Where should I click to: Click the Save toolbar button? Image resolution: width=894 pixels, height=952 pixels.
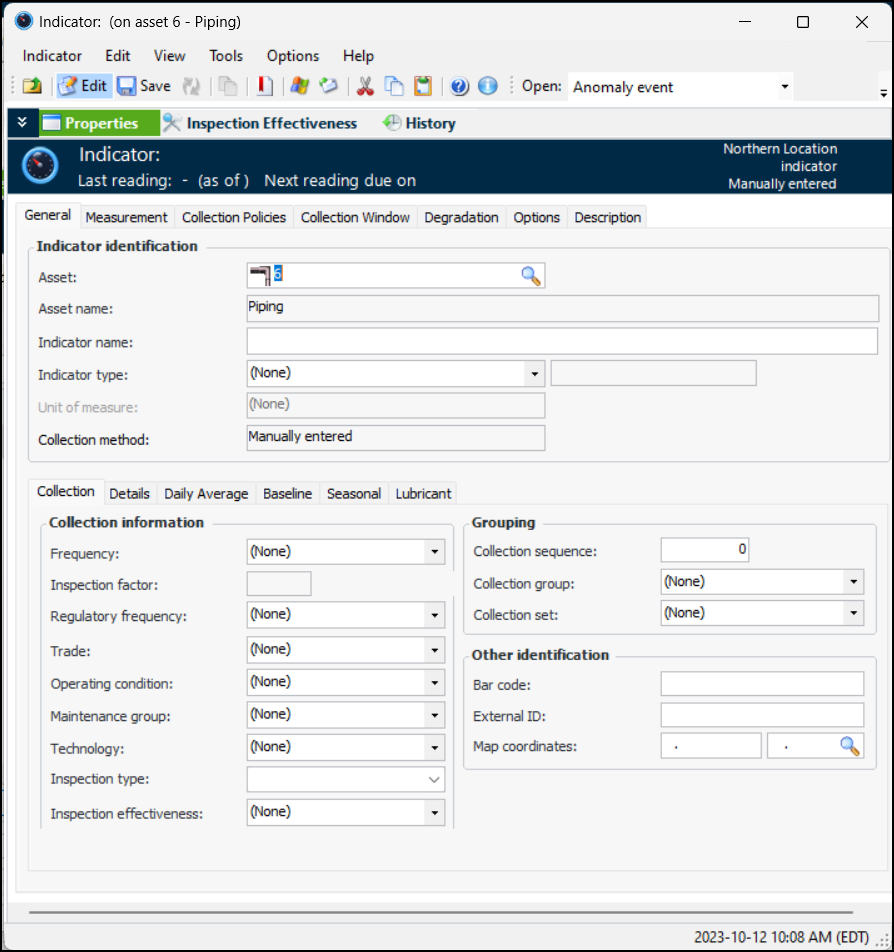click(x=144, y=86)
